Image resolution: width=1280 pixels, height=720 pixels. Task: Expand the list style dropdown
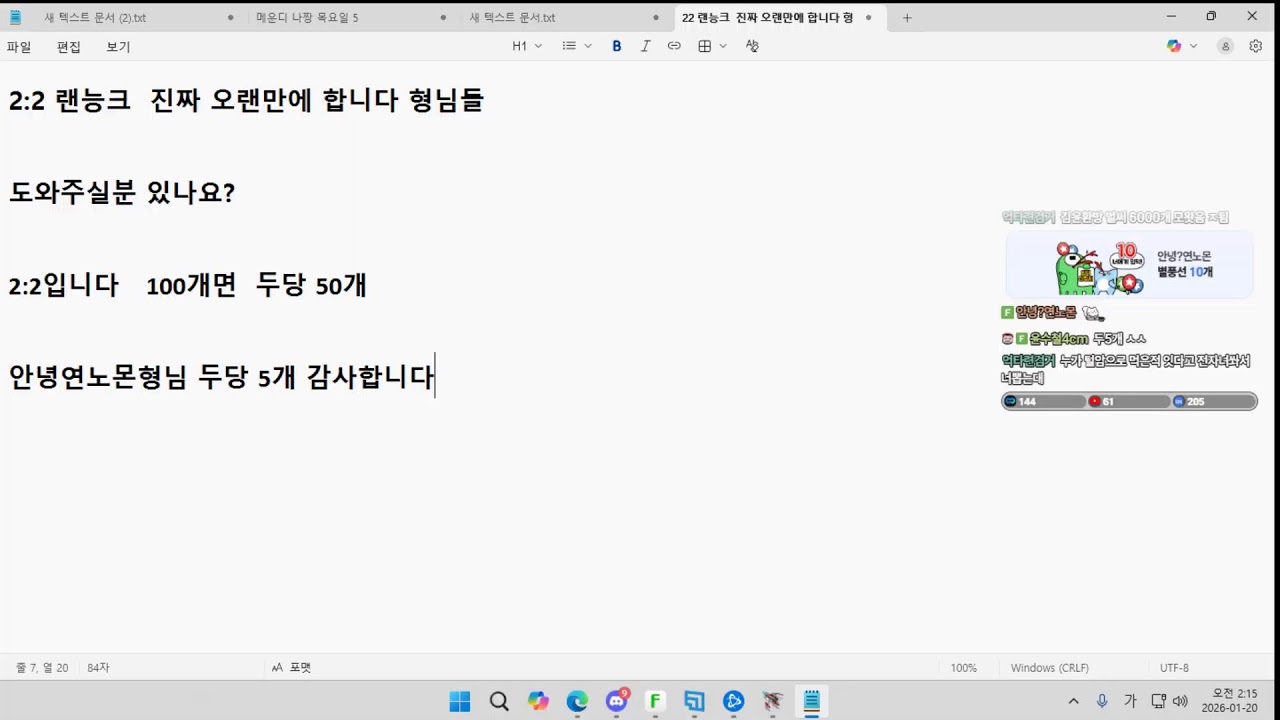pos(577,46)
